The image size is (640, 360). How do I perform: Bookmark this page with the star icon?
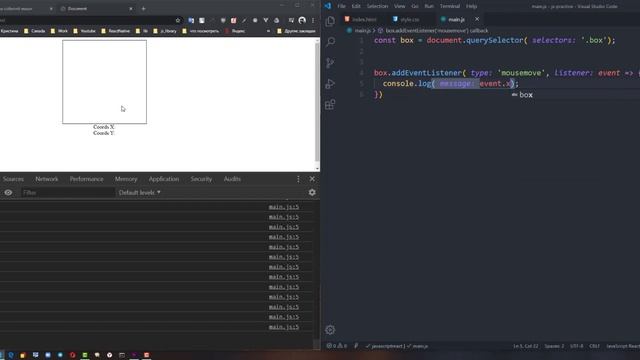click(x=178, y=20)
